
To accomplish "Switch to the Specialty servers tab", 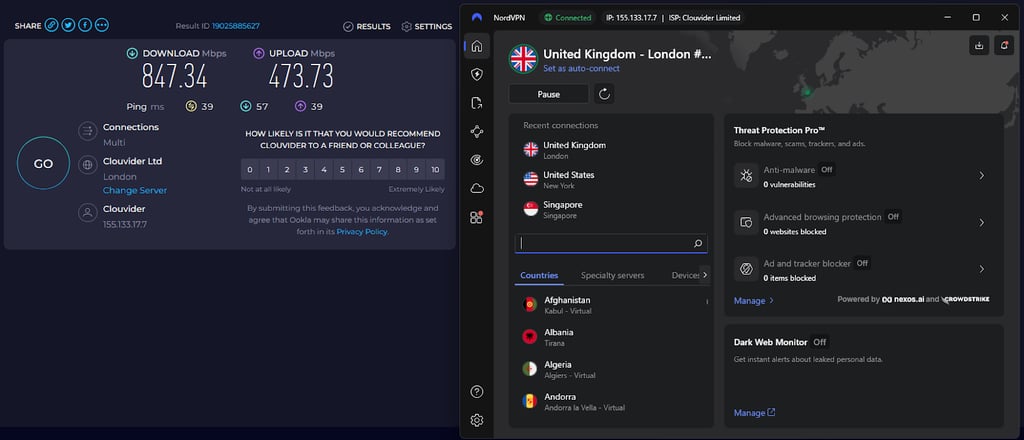I will pos(613,275).
